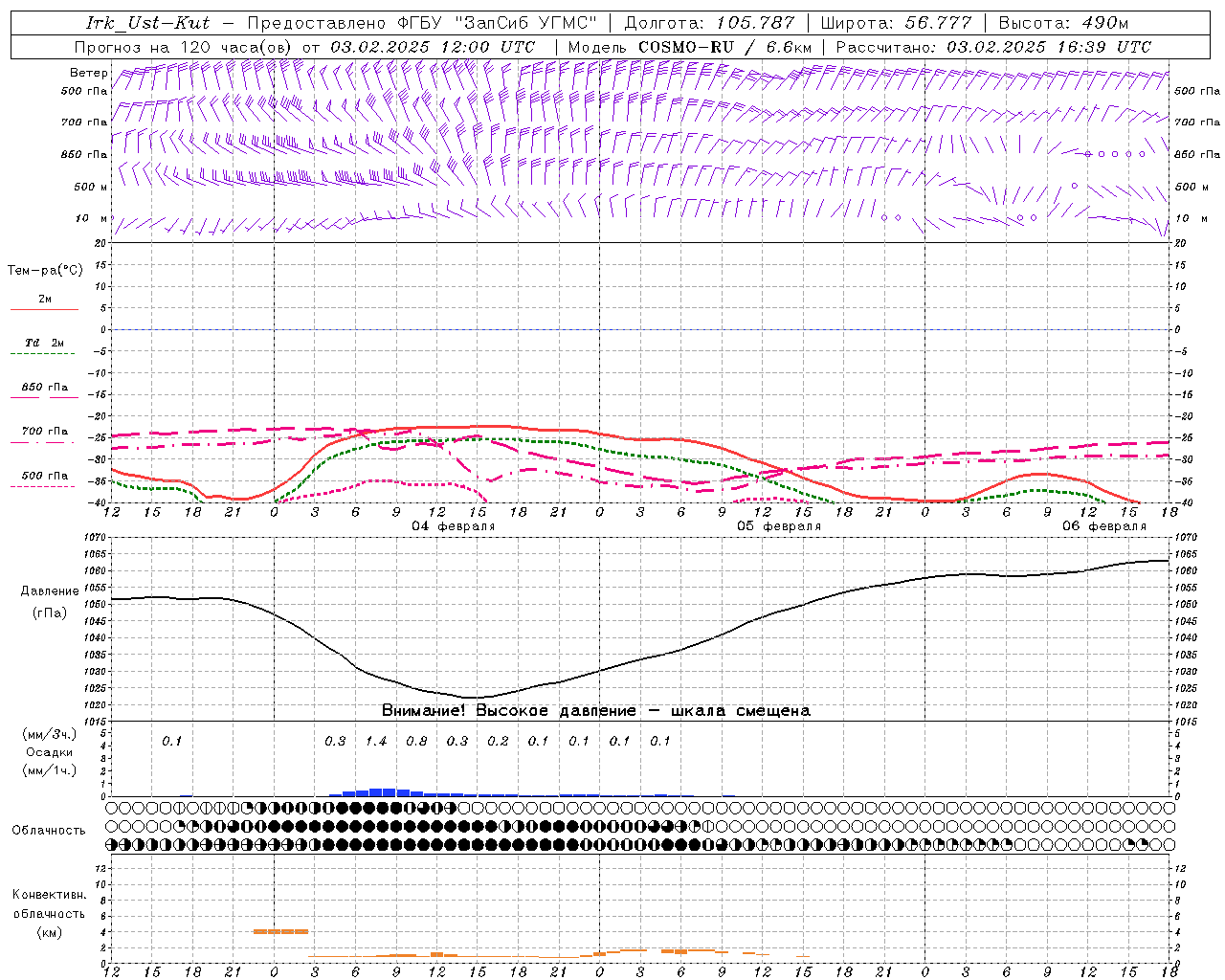1225x980 pixels.
Task: Click the Модель COSMO-RU / 6.6км text
Action: [689, 47]
